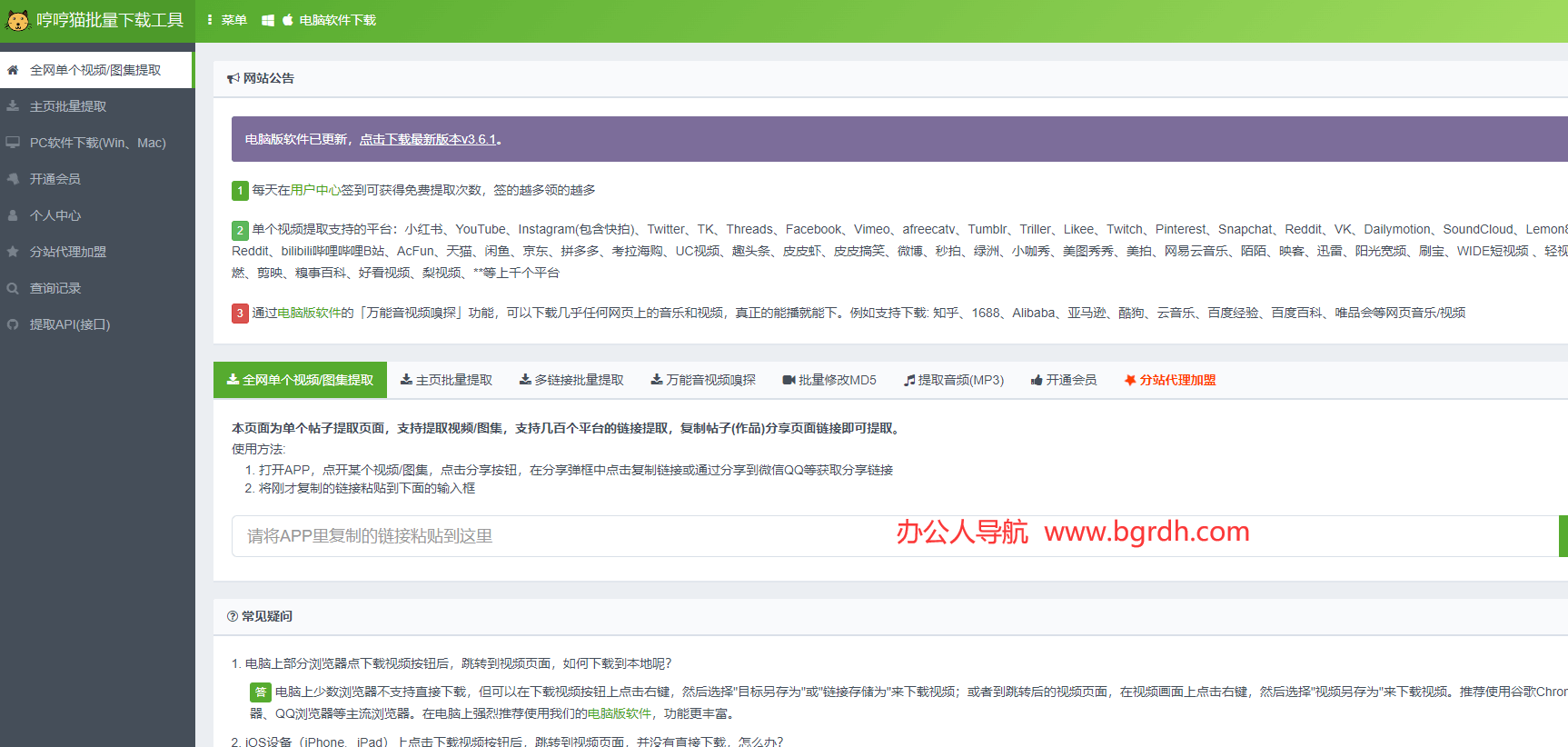Click star icon beside 分站代理加盟 sidebar
This screenshot has height=747, width=1568.
point(13,252)
